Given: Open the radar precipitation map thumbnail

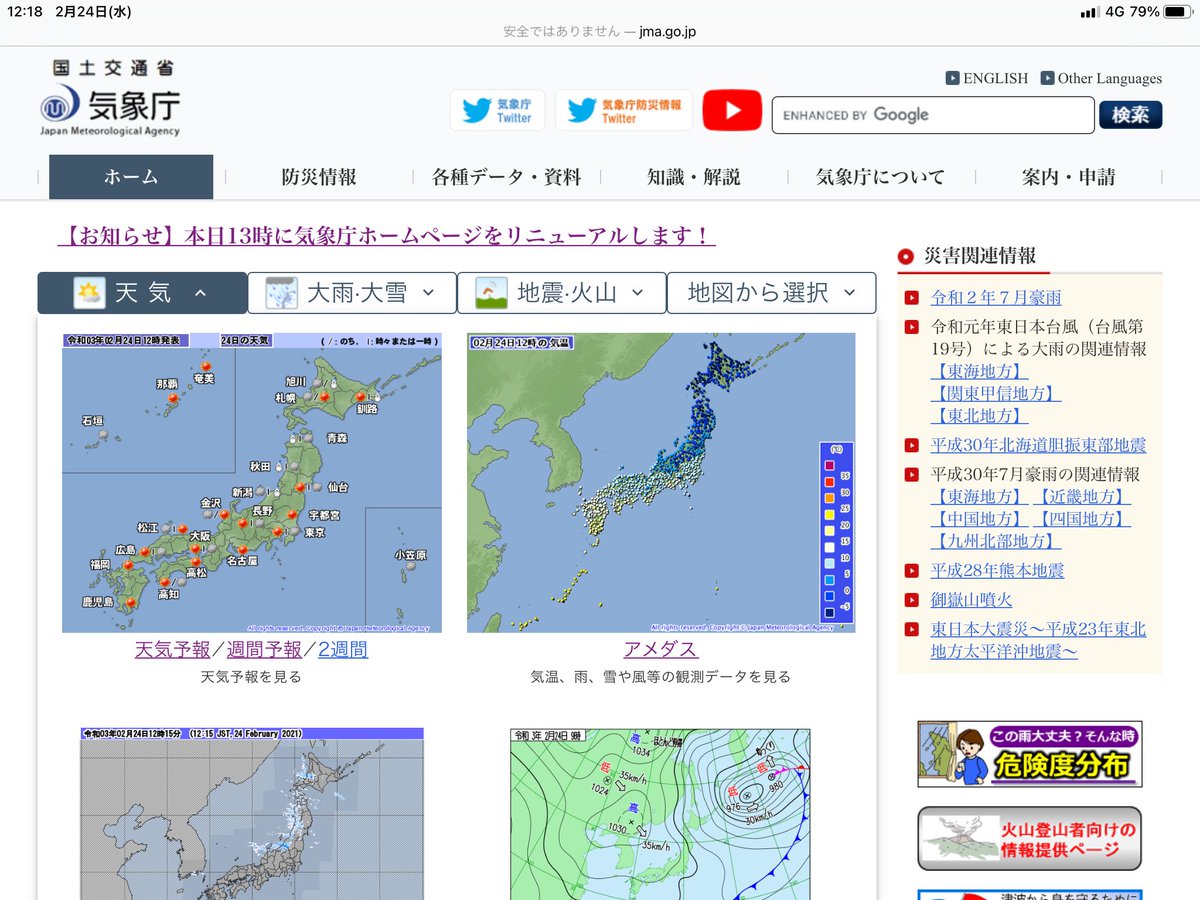Looking at the screenshot, I should pos(252,813).
